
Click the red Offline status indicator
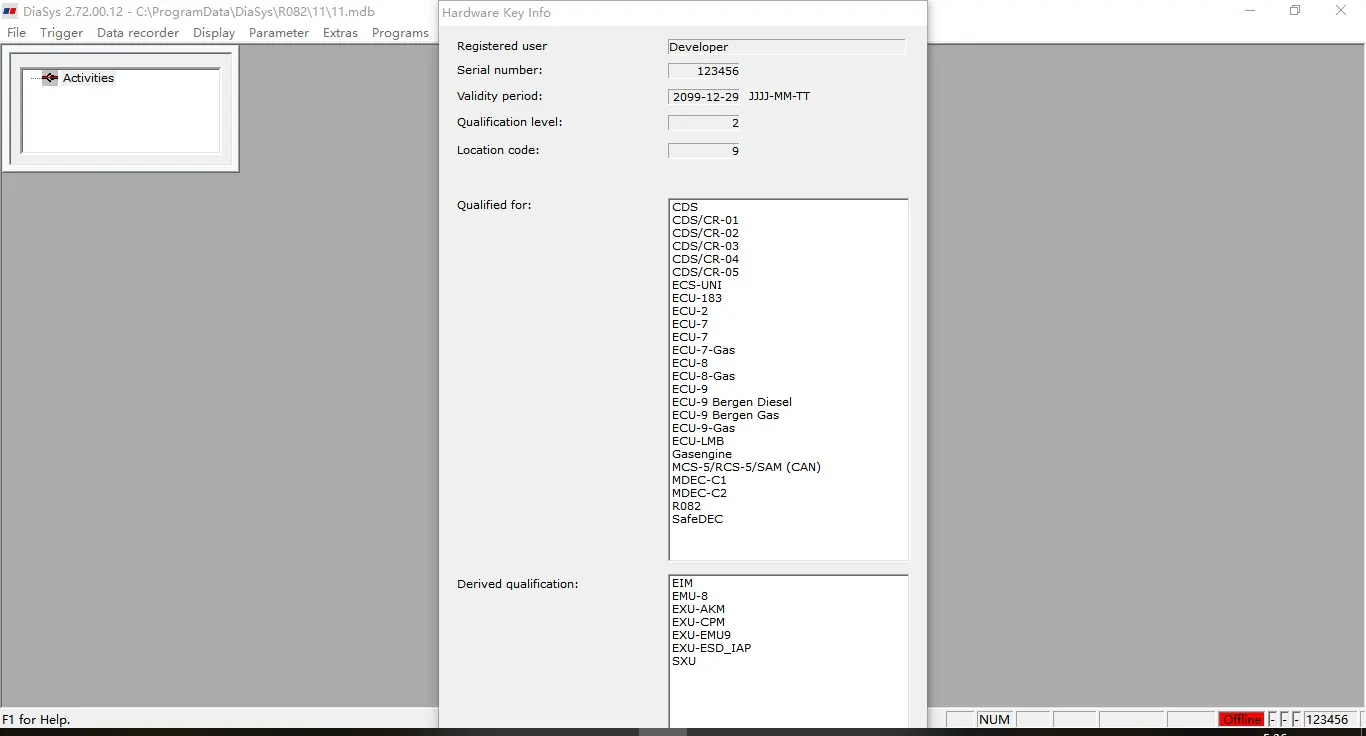(x=1241, y=719)
